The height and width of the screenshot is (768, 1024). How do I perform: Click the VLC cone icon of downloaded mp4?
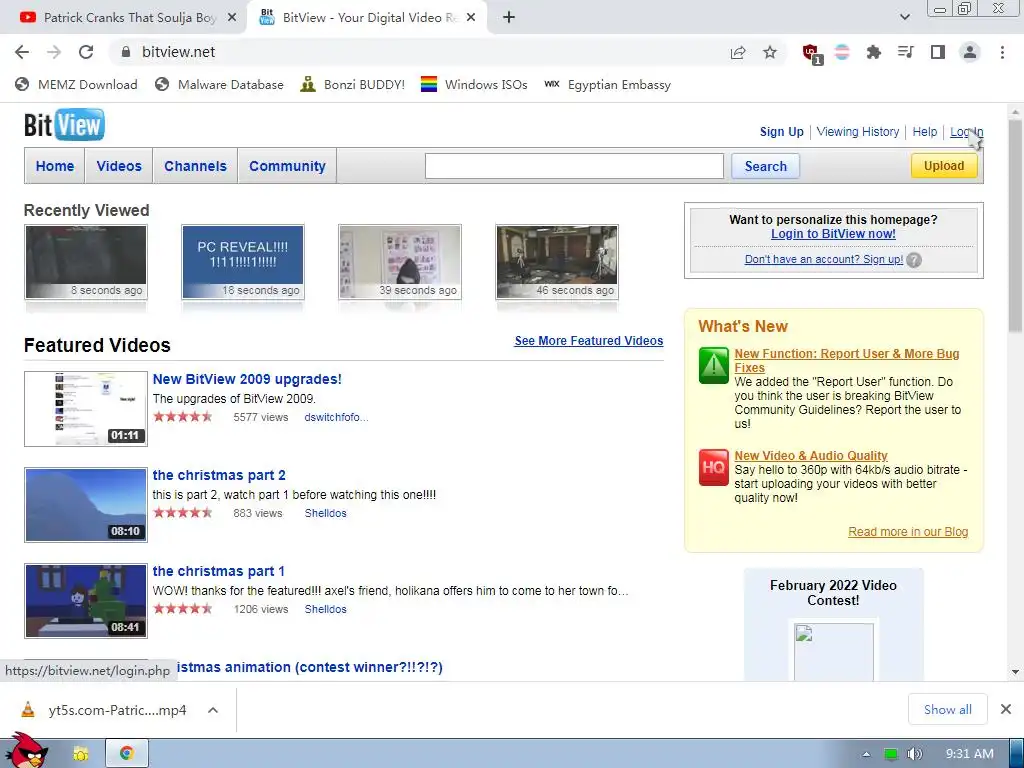tap(27, 710)
